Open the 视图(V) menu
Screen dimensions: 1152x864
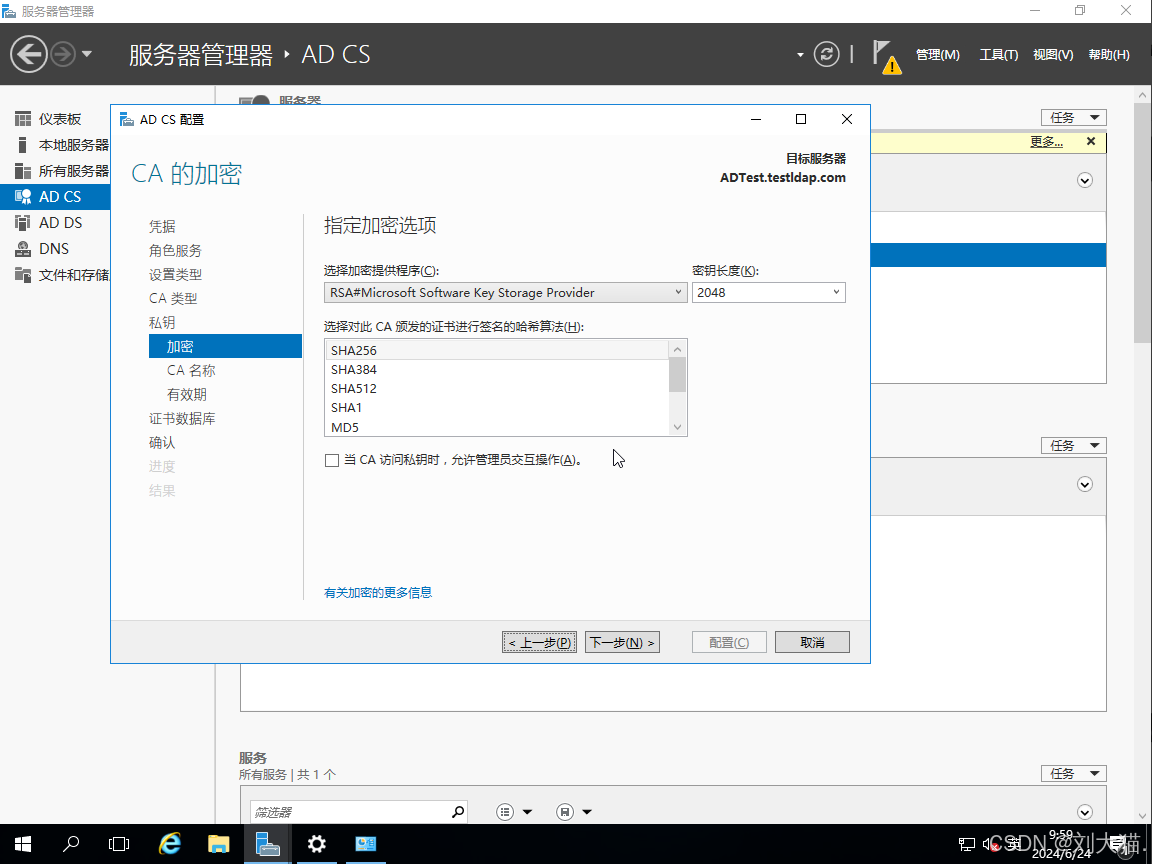pyautogui.click(x=1053, y=54)
